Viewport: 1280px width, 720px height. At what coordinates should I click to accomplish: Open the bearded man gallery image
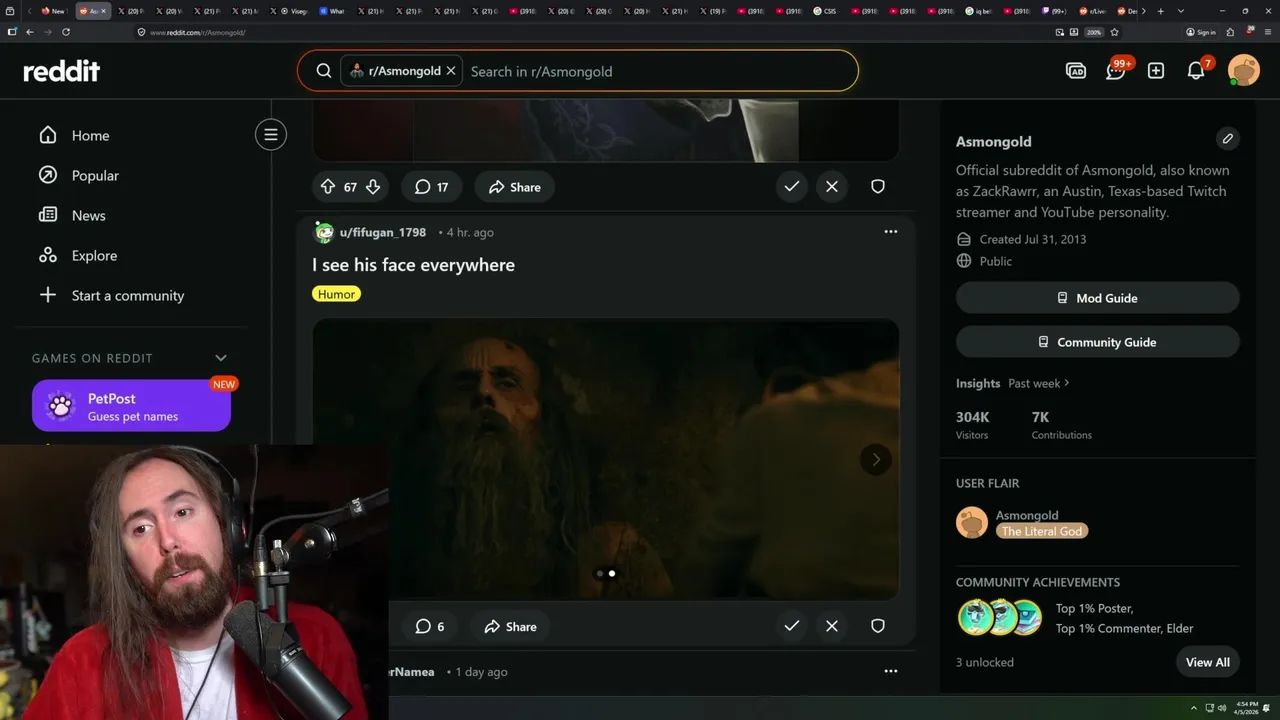[x=606, y=459]
